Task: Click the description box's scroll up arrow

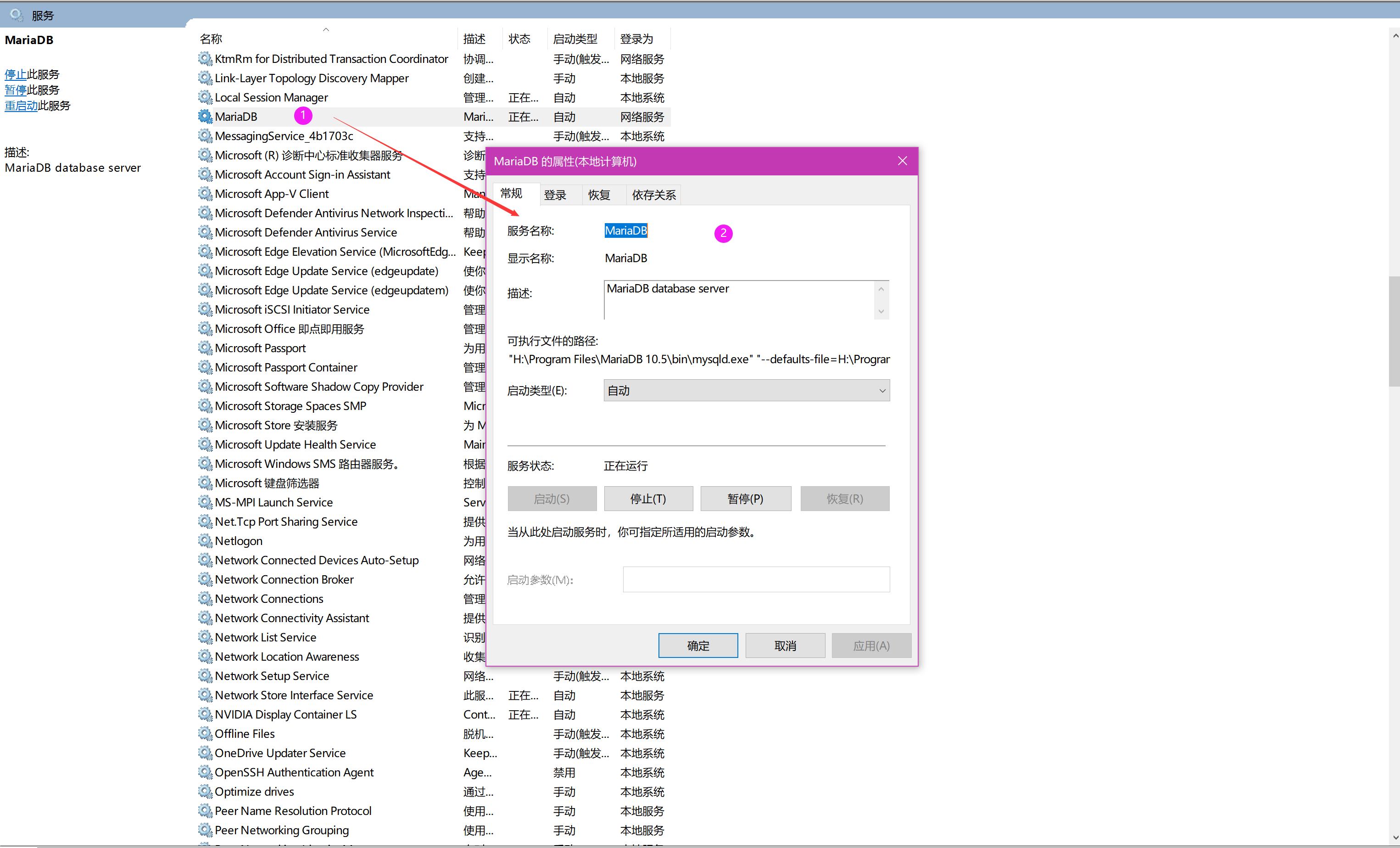Action: (x=881, y=289)
